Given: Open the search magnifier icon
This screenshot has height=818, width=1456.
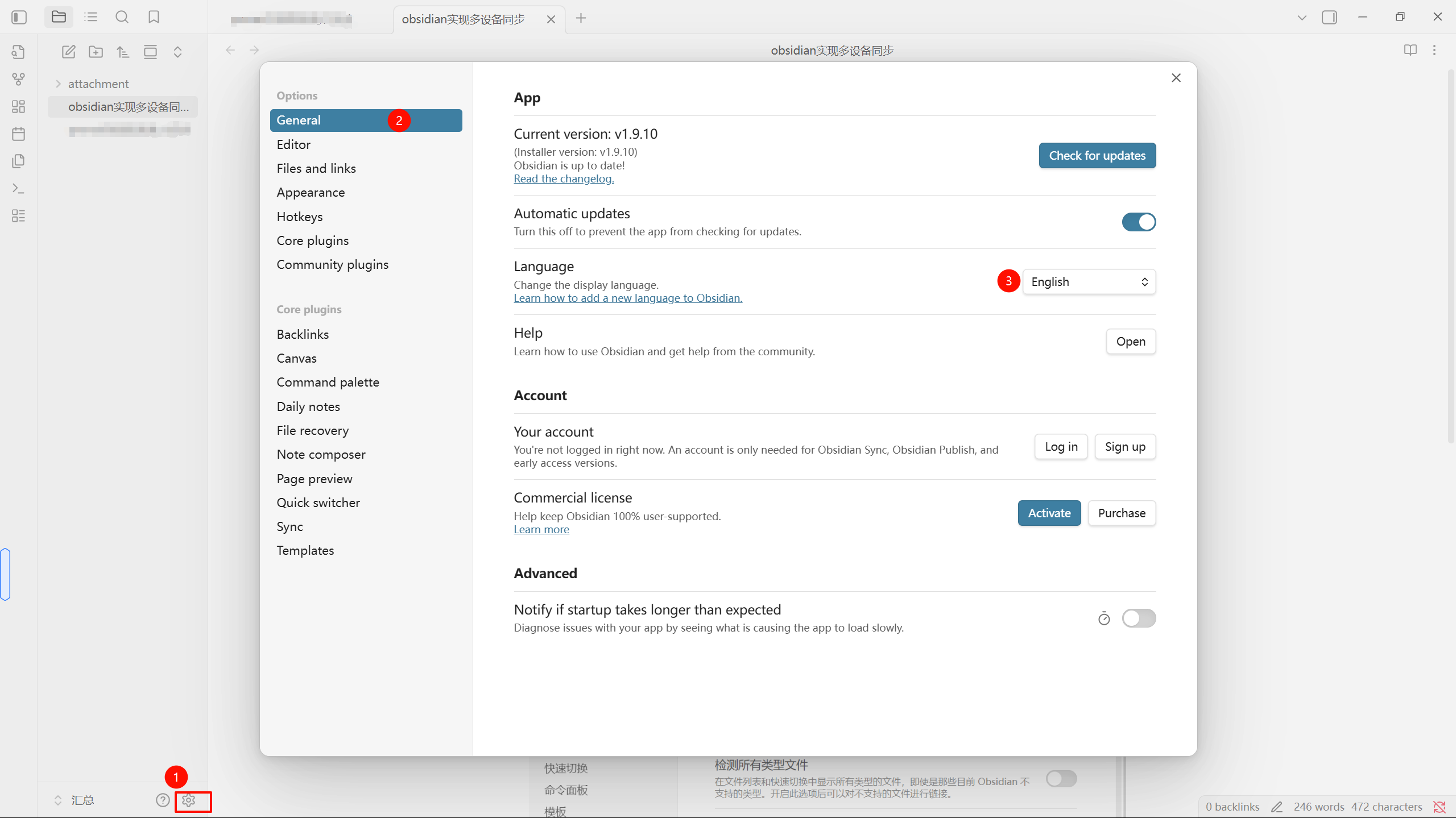Looking at the screenshot, I should coord(122,17).
